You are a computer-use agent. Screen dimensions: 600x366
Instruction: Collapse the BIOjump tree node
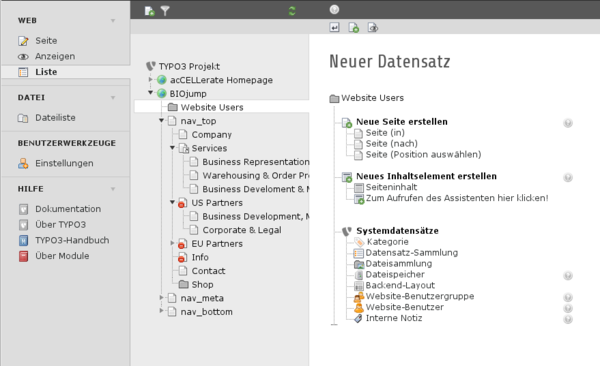pyautogui.click(x=151, y=93)
